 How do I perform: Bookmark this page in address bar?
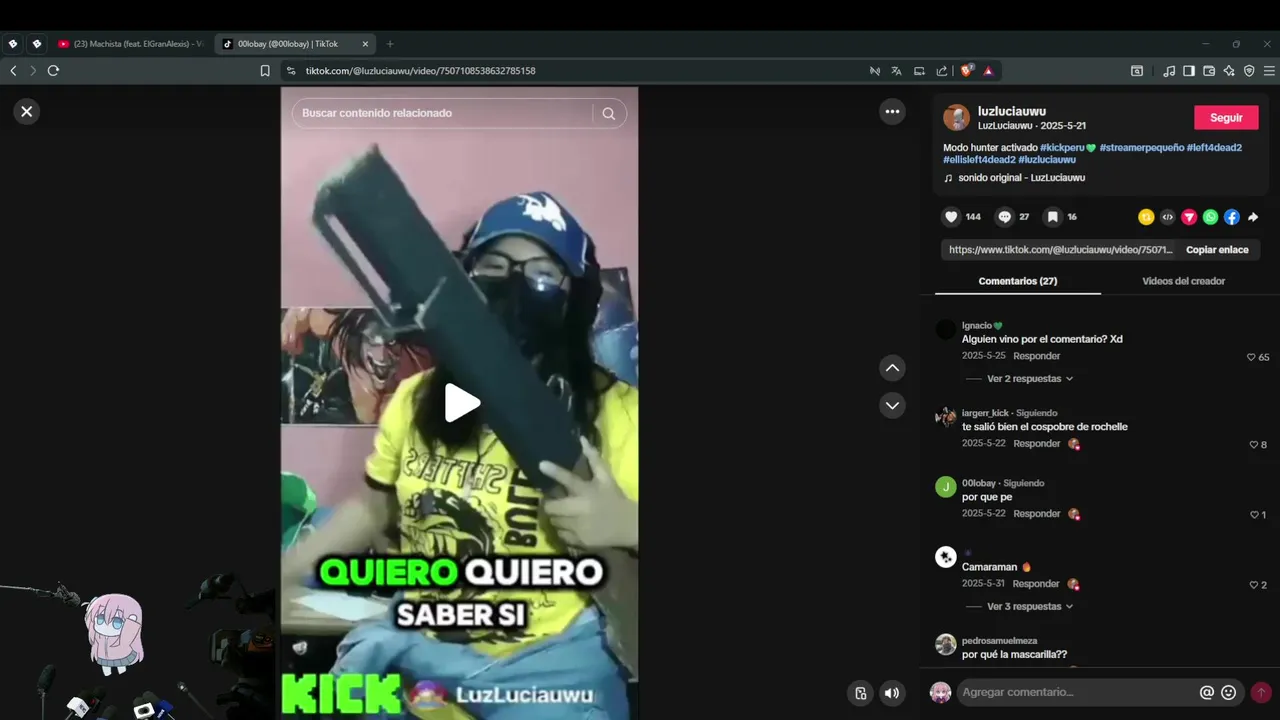265,71
